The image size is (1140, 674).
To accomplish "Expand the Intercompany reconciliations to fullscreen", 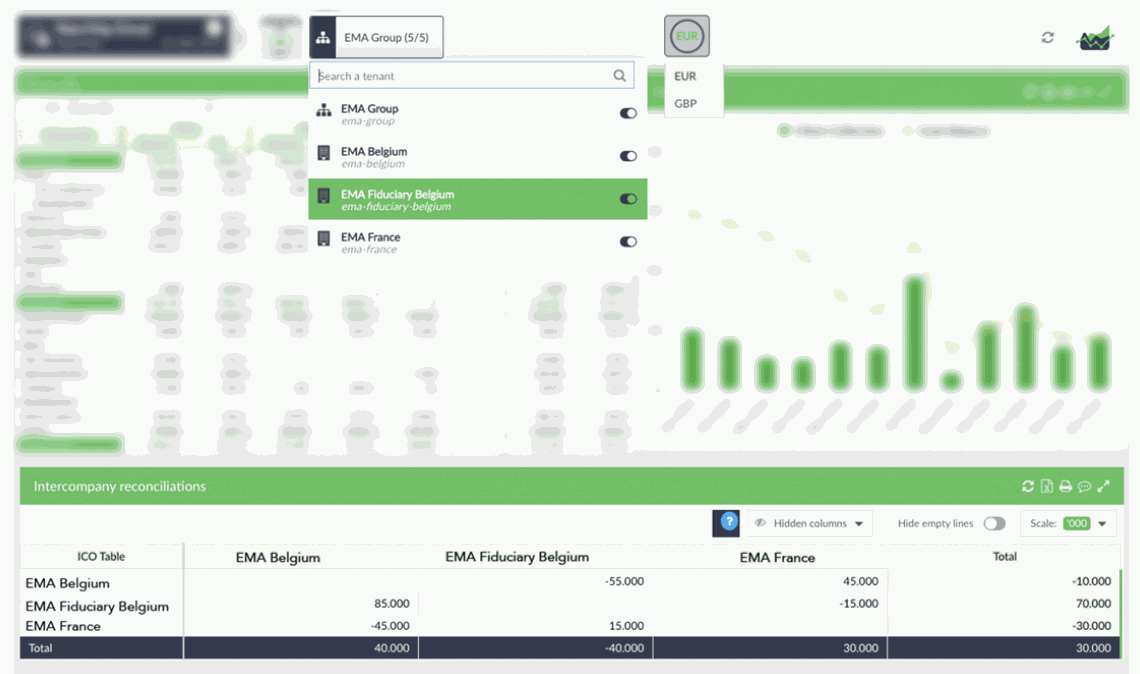I will click(1104, 486).
